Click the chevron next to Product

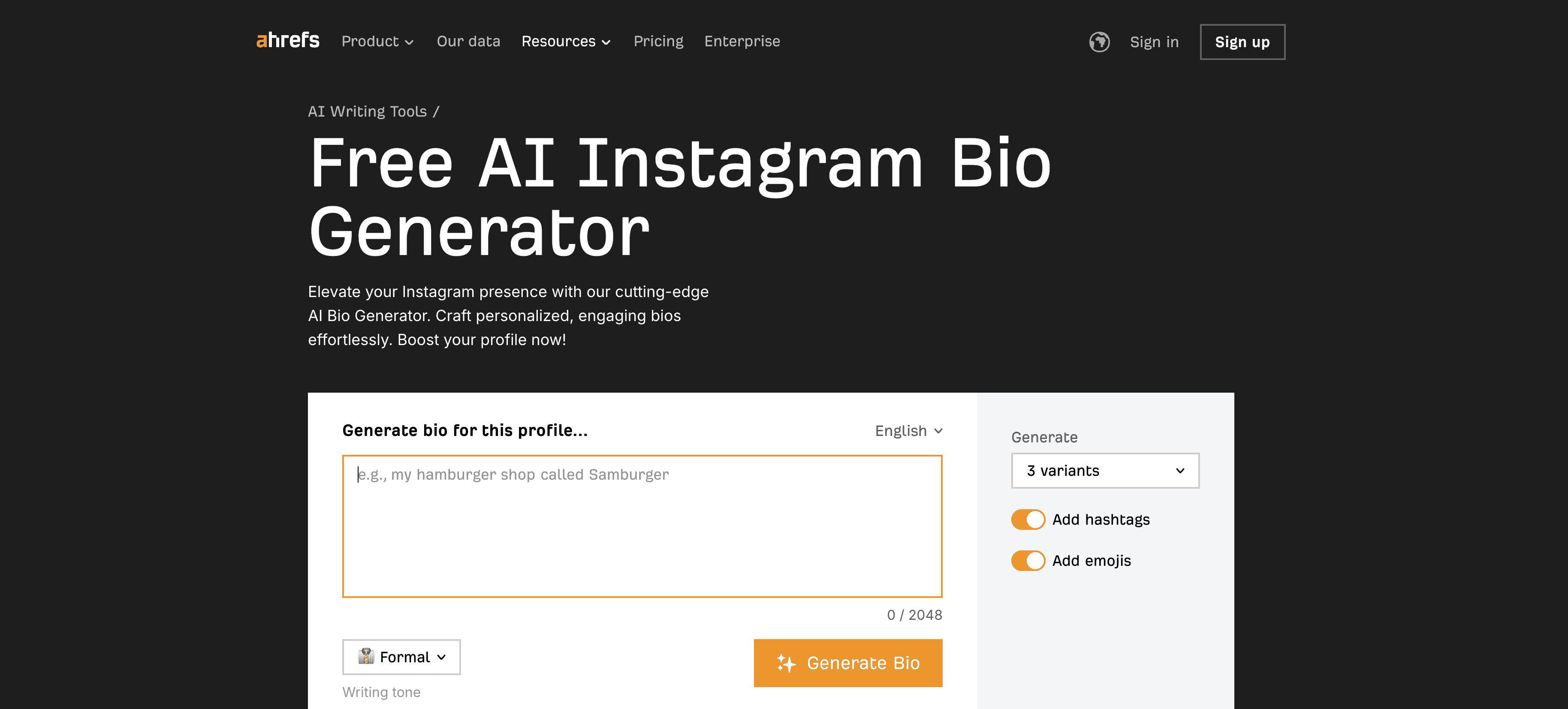click(x=409, y=42)
